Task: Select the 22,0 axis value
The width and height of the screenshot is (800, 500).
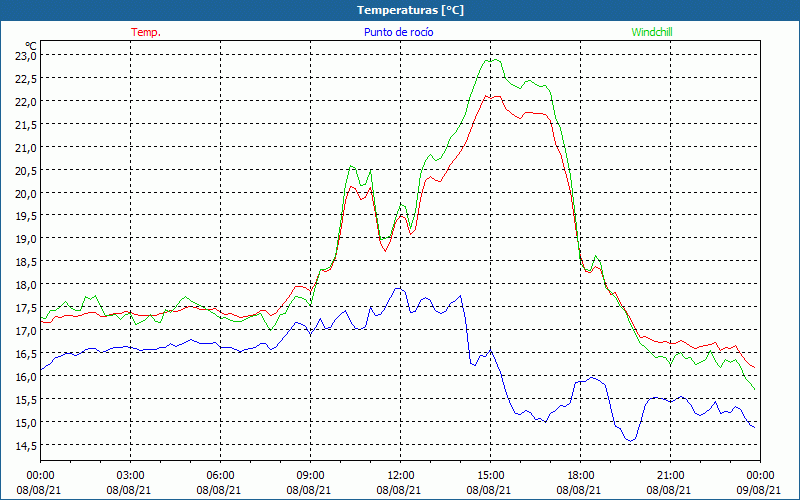Action: [26, 102]
